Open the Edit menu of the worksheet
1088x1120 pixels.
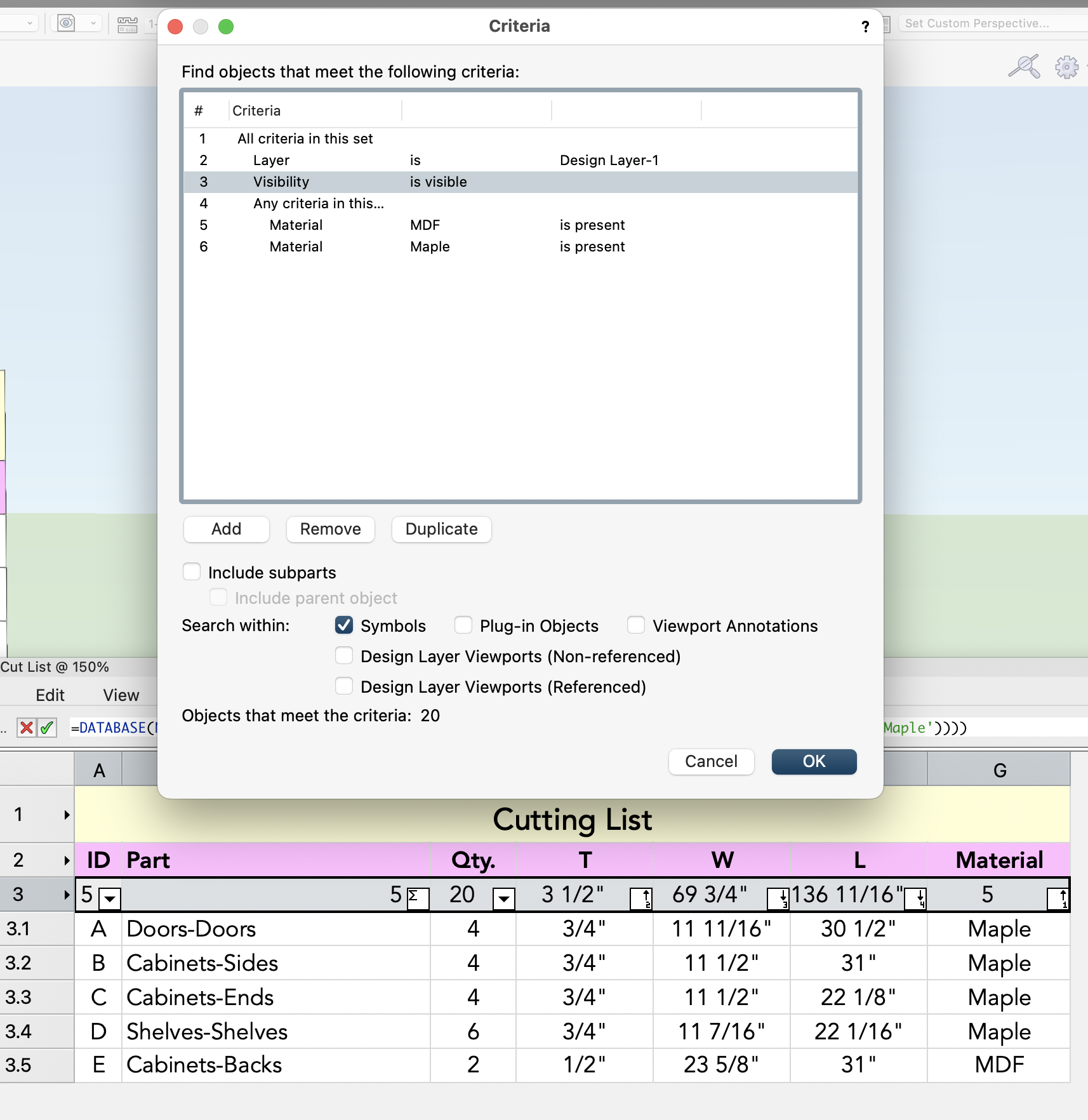click(50, 695)
